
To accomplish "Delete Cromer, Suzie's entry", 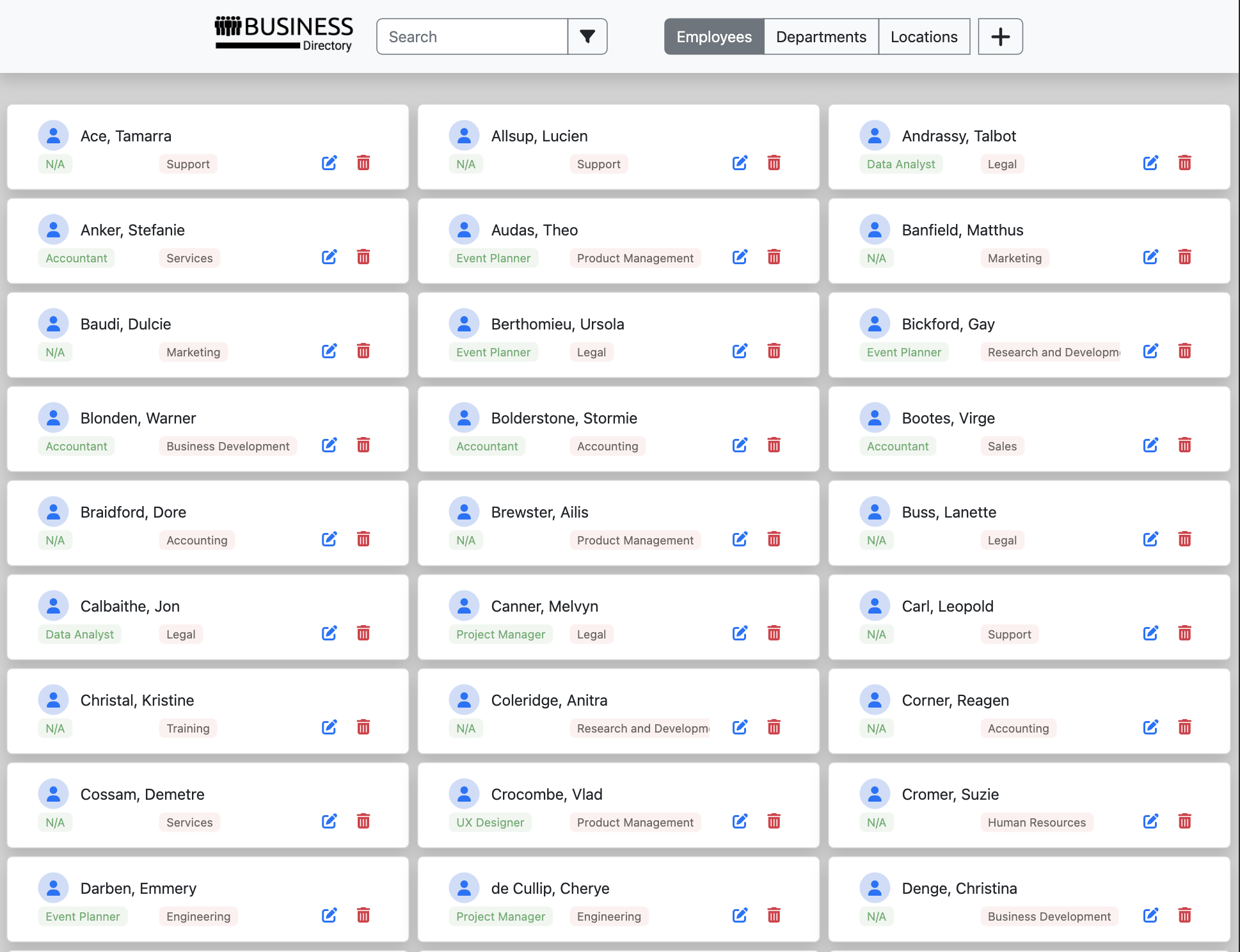I will (x=1184, y=821).
